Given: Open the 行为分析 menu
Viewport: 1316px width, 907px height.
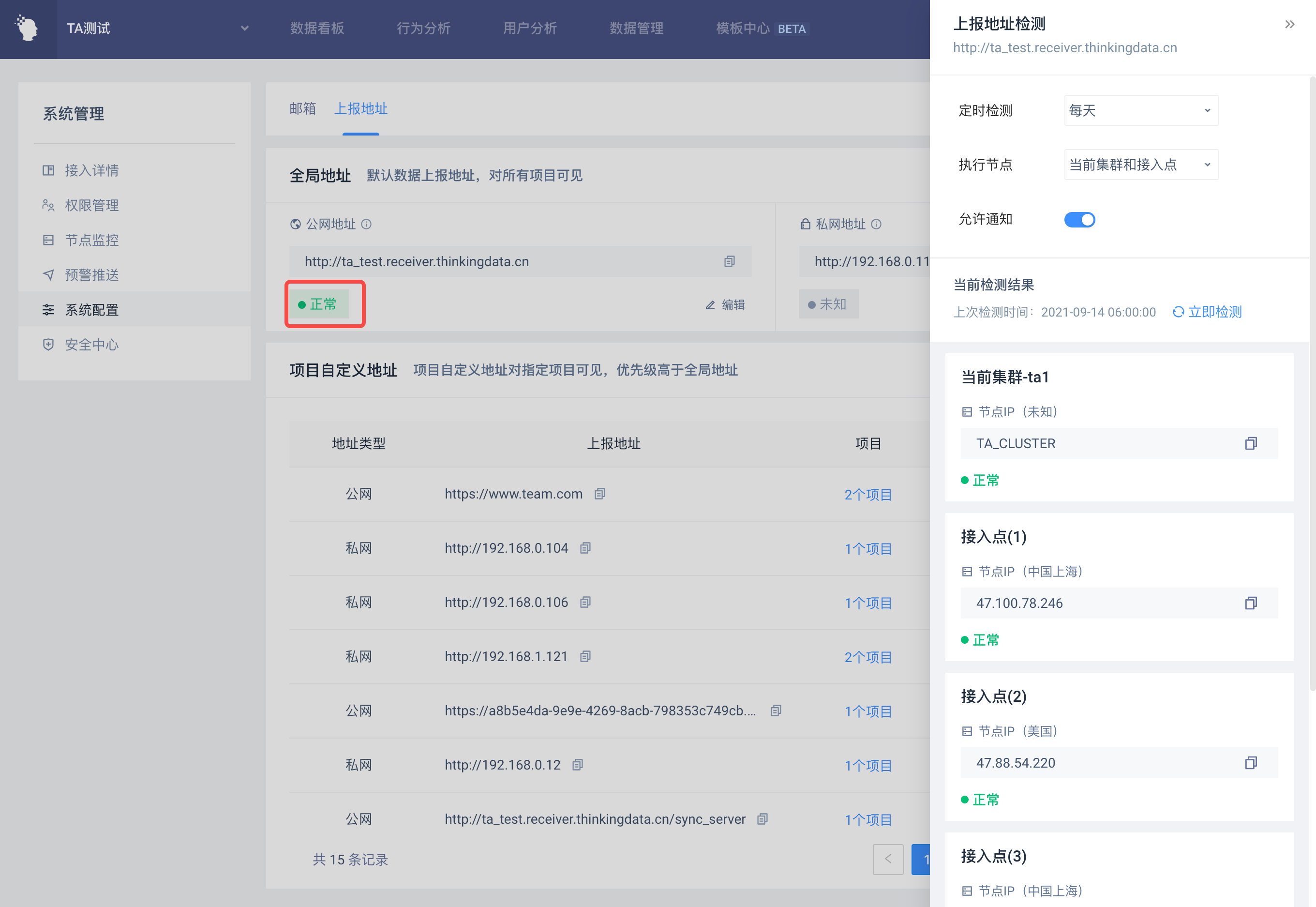Looking at the screenshot, I should pyautogui.click(x=424, y=29).
